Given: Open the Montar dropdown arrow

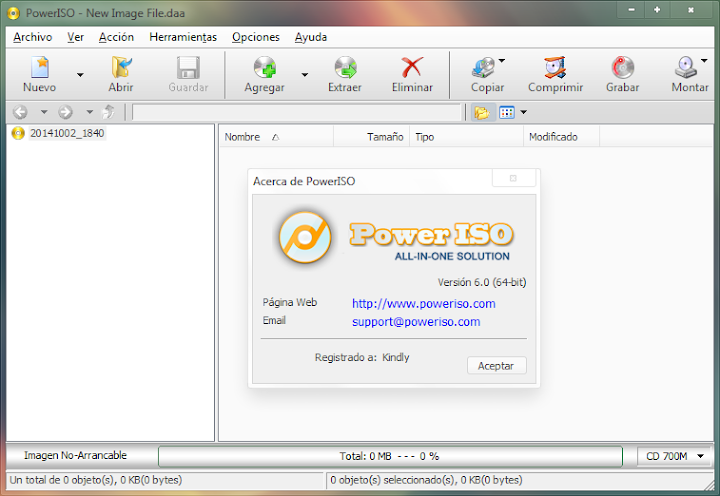Looking at the screenshot, I should point(704,61).
